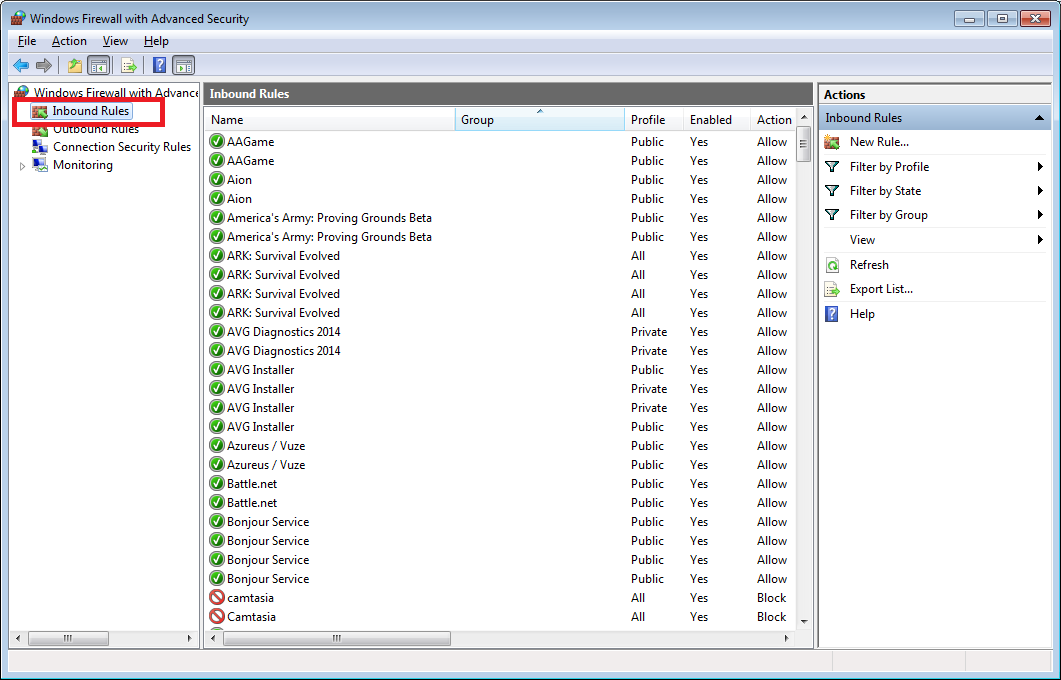Click the green check icon of first Battle.net rule
Viewport: 1061px width, 680px height.
coord(217,484)
